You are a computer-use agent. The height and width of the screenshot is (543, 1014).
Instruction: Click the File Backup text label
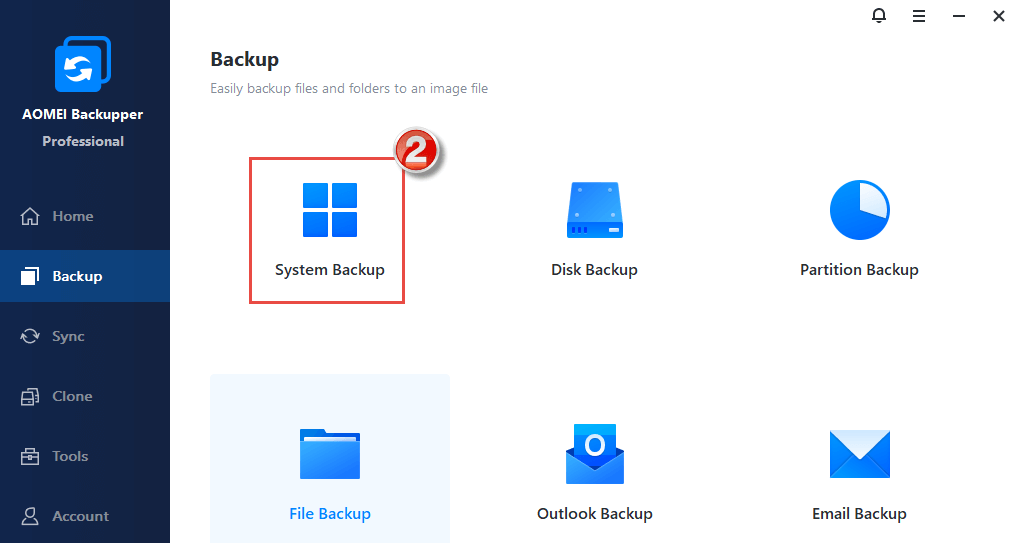[329, 514]
